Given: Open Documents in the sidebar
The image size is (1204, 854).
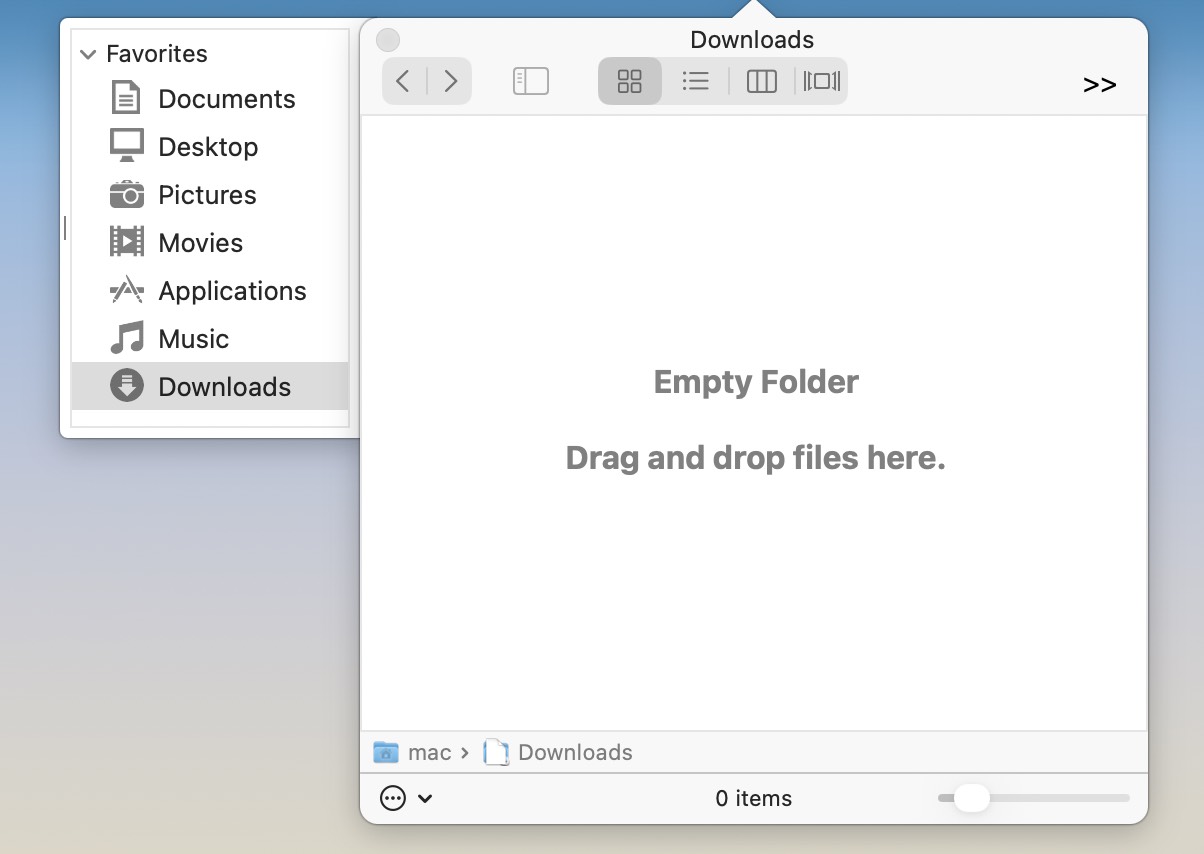Looking at the screenshot, I should click(x=226, y=99).
